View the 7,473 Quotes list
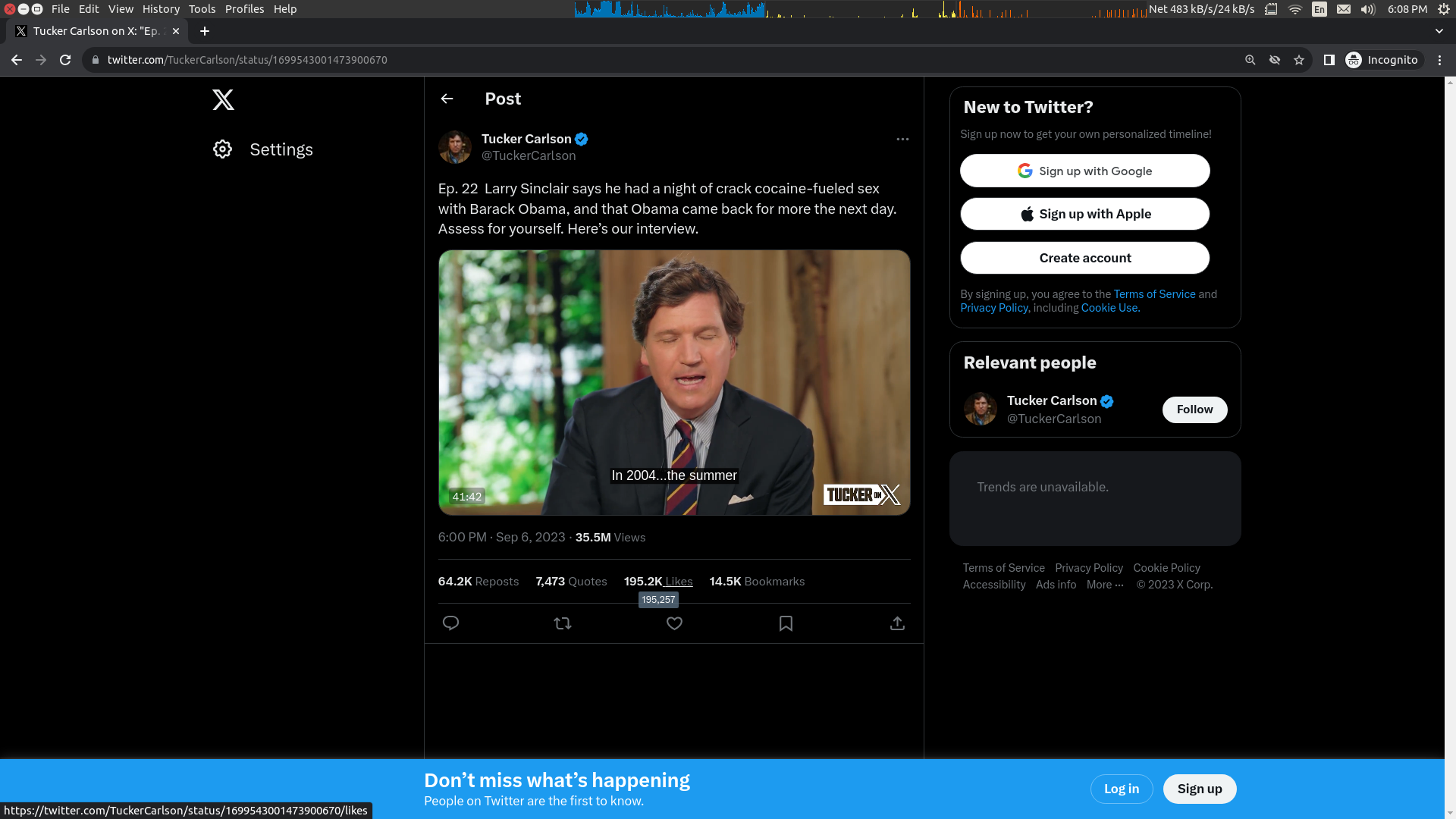 point(571,582)
